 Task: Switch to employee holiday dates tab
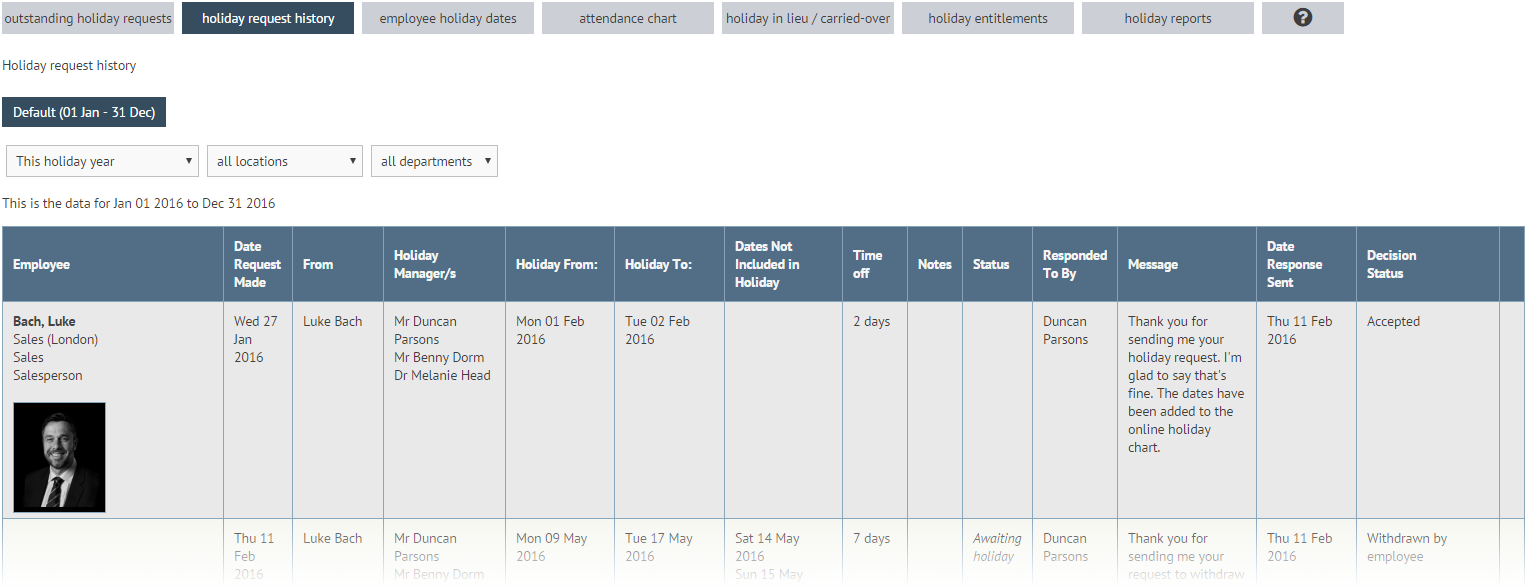click(x=448, y=18)
